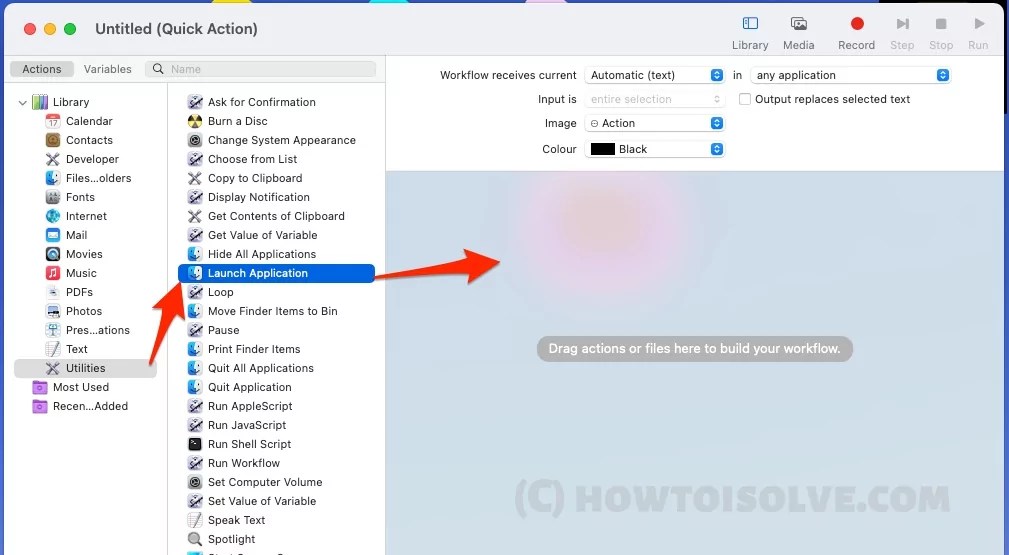This screenshot has width=1009, height=555.
Task: Select the Internet library category
Action: (x=86, y=216)
